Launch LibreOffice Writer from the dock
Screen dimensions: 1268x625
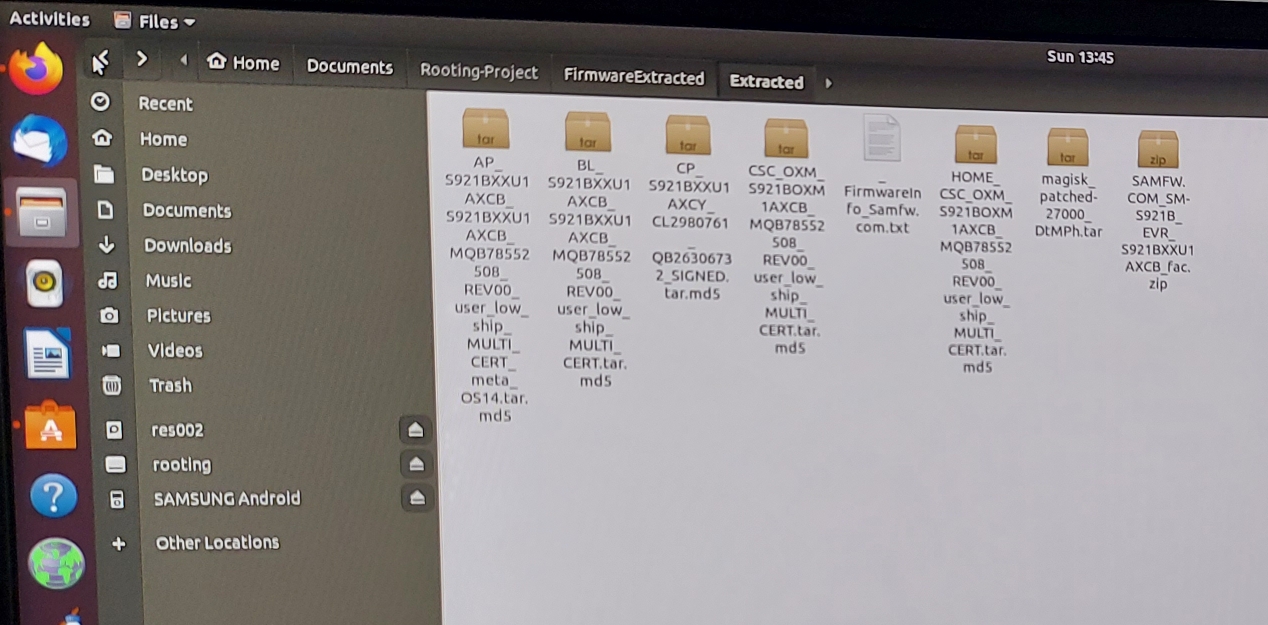click(x=47, y=353)
